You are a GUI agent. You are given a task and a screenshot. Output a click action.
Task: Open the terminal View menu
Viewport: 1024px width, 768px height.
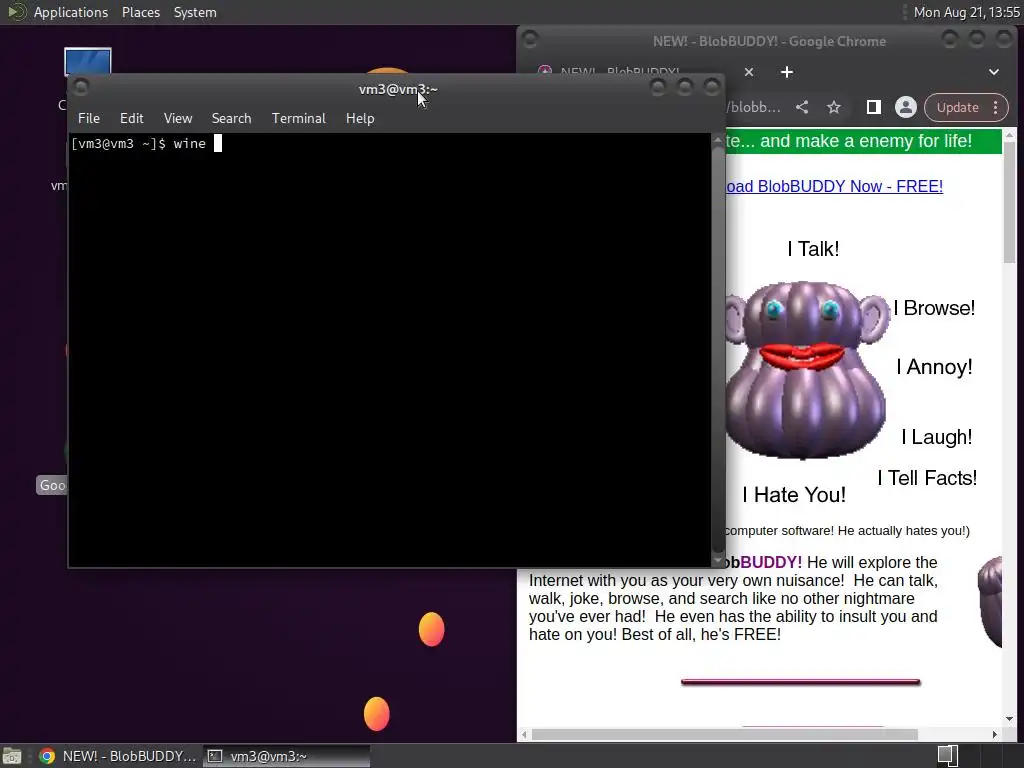point(178,118)
